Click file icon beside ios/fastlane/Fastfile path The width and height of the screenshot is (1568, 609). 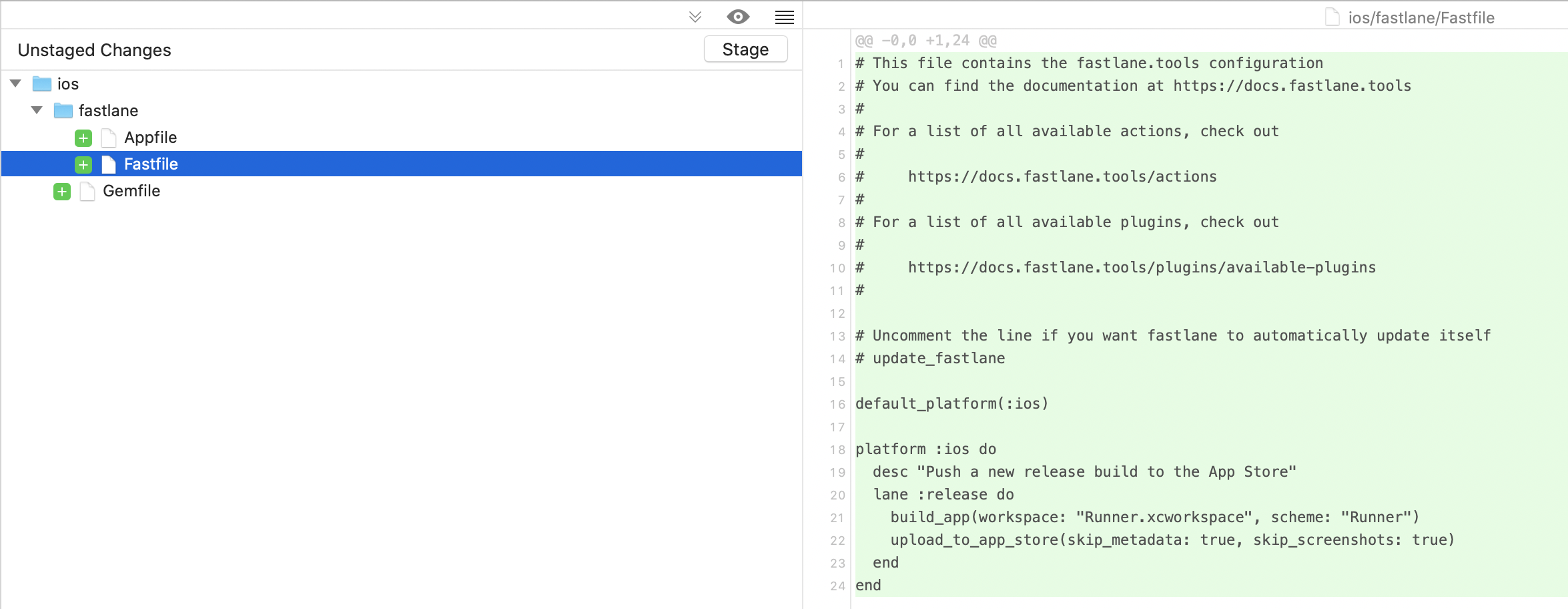1332,17
